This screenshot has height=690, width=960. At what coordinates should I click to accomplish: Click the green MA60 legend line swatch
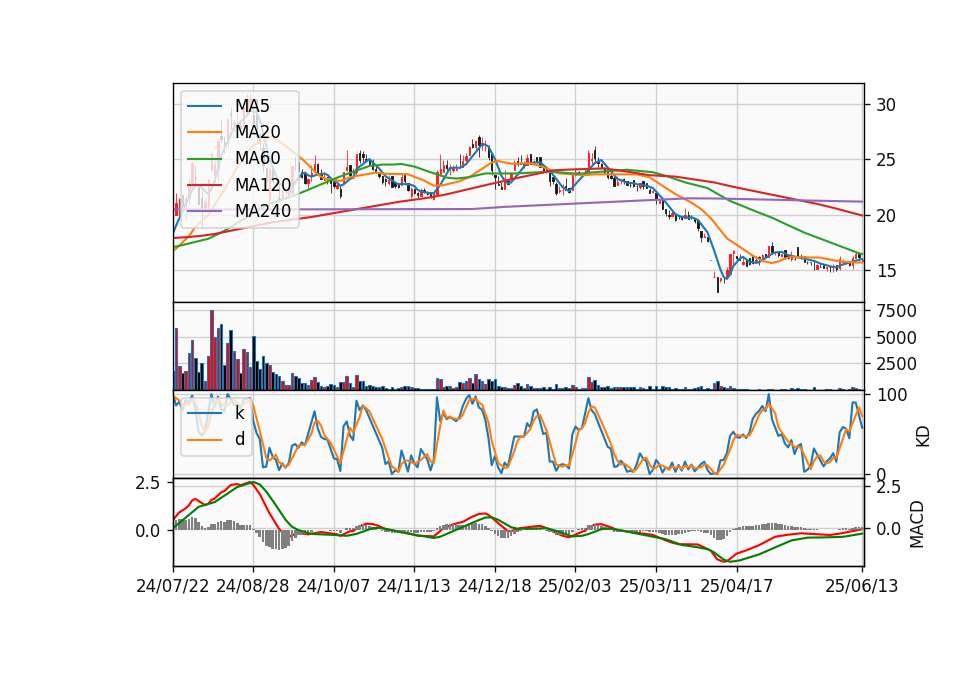coord(204,158)
